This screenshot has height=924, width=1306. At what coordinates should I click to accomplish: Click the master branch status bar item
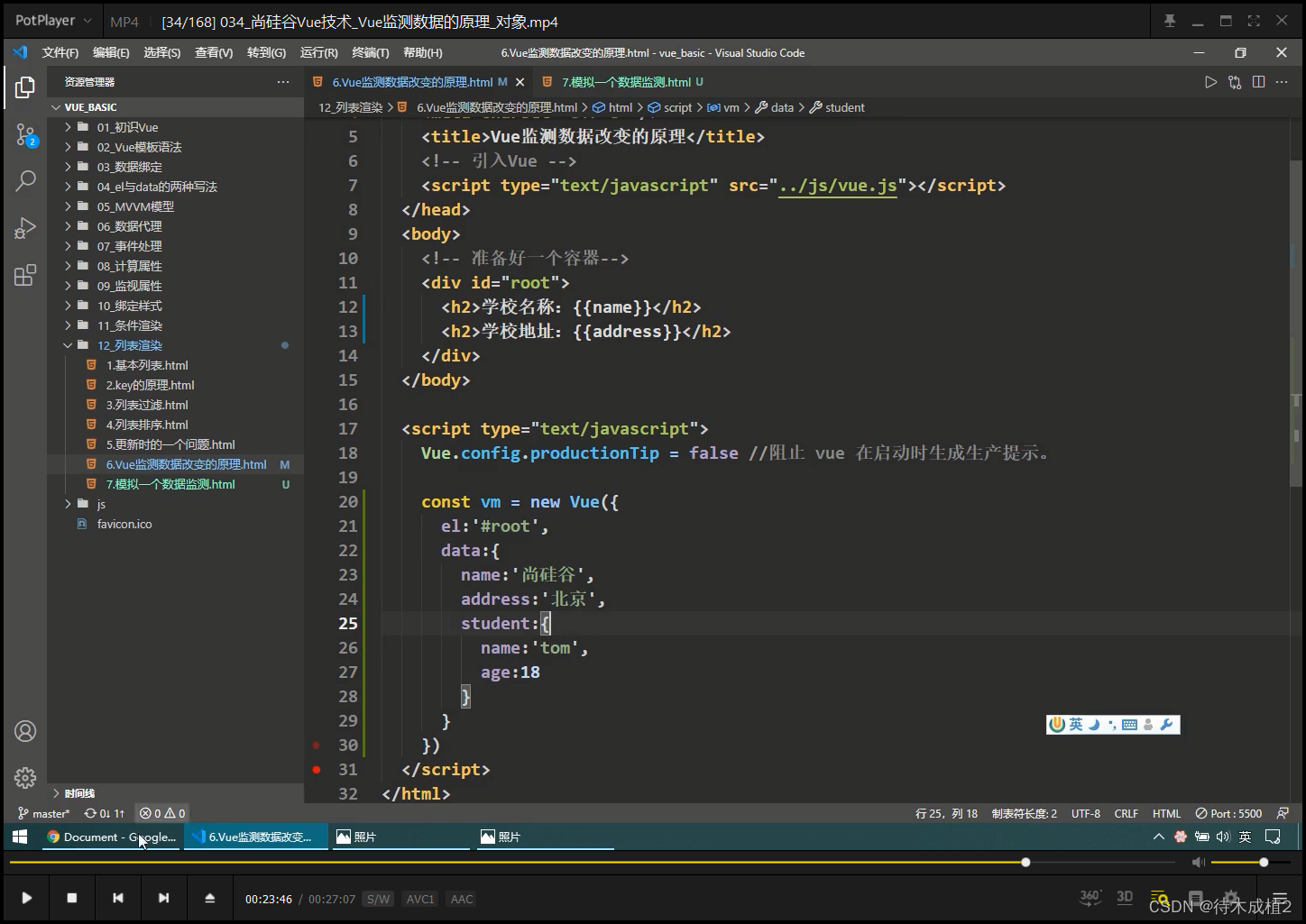(x=43, y=813)
